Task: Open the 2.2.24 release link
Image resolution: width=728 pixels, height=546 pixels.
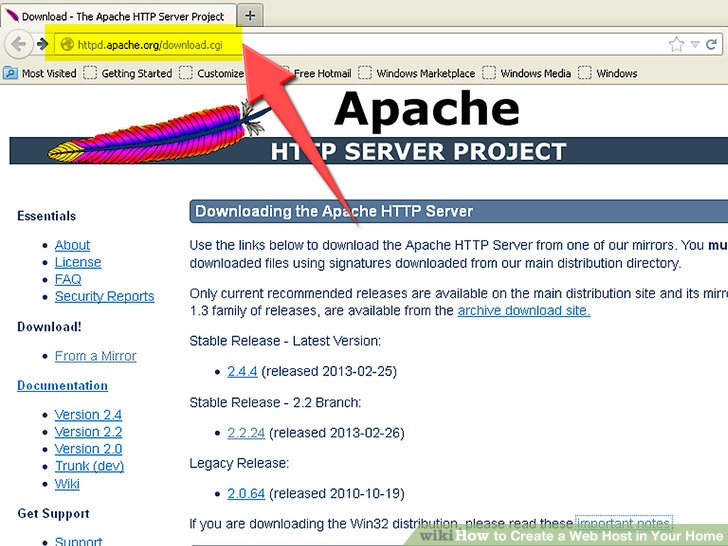Action: coord(246,433)
